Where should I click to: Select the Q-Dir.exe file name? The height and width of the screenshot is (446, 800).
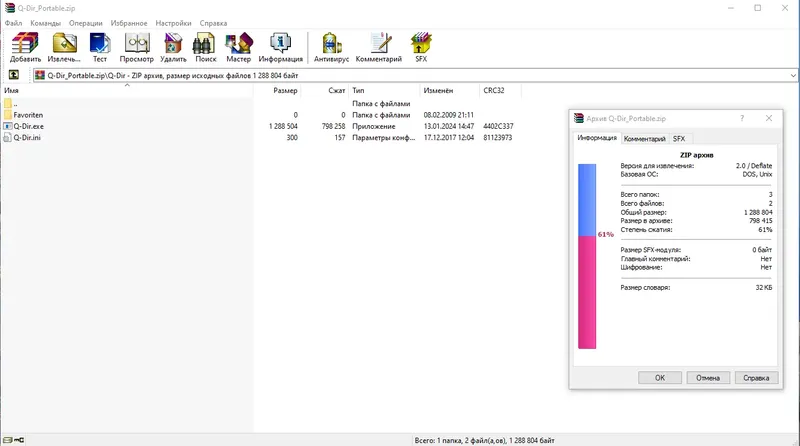point(29,126)
